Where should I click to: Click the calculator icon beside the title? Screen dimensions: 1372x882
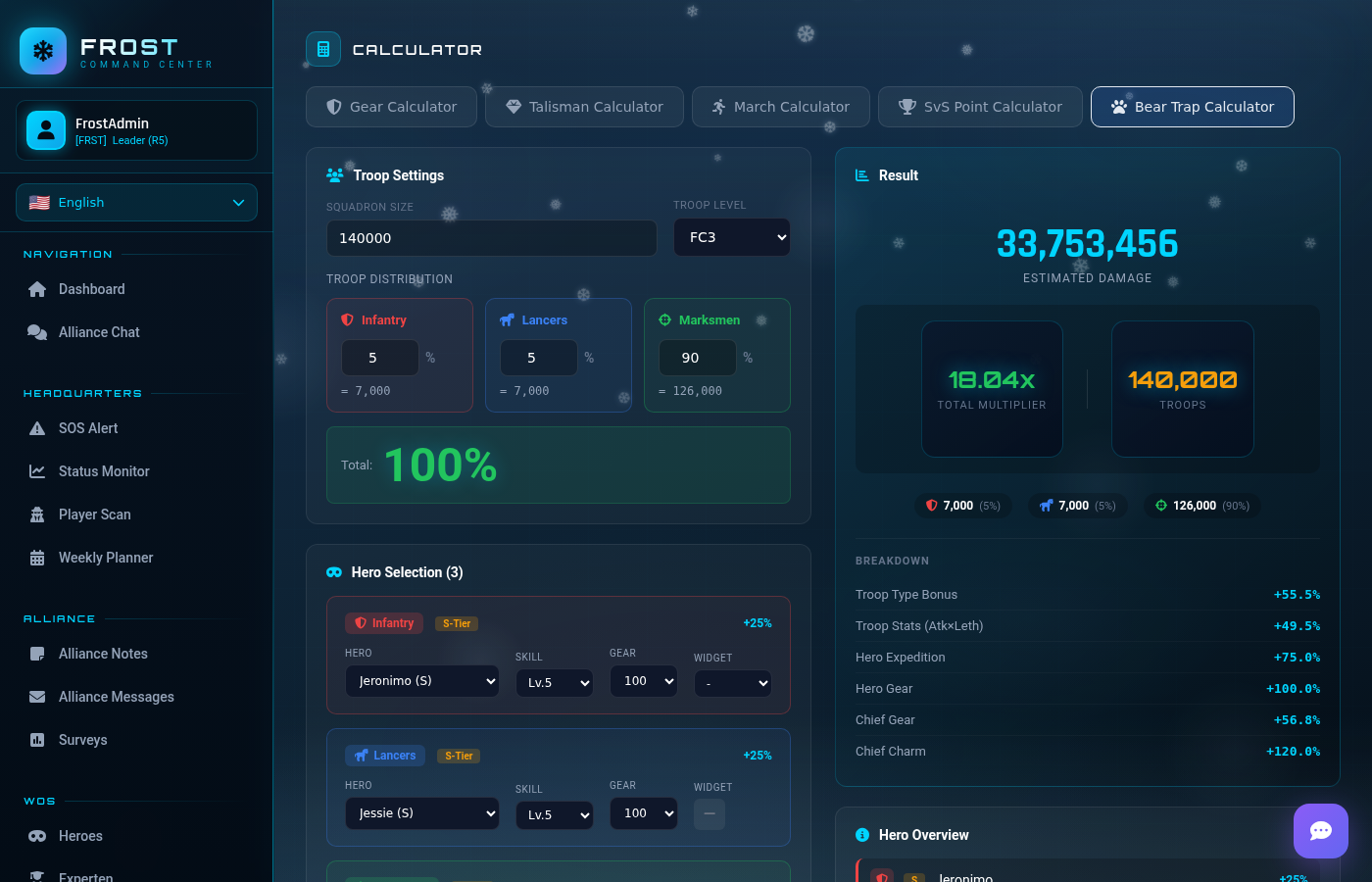click(323, 49)
